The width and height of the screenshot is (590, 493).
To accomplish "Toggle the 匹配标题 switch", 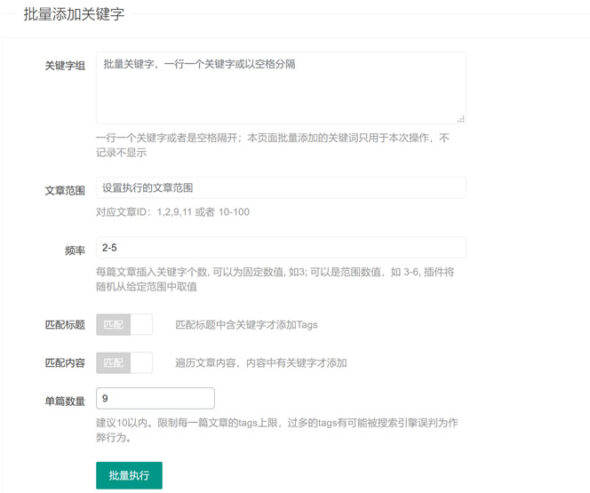I will pos(124,324).
